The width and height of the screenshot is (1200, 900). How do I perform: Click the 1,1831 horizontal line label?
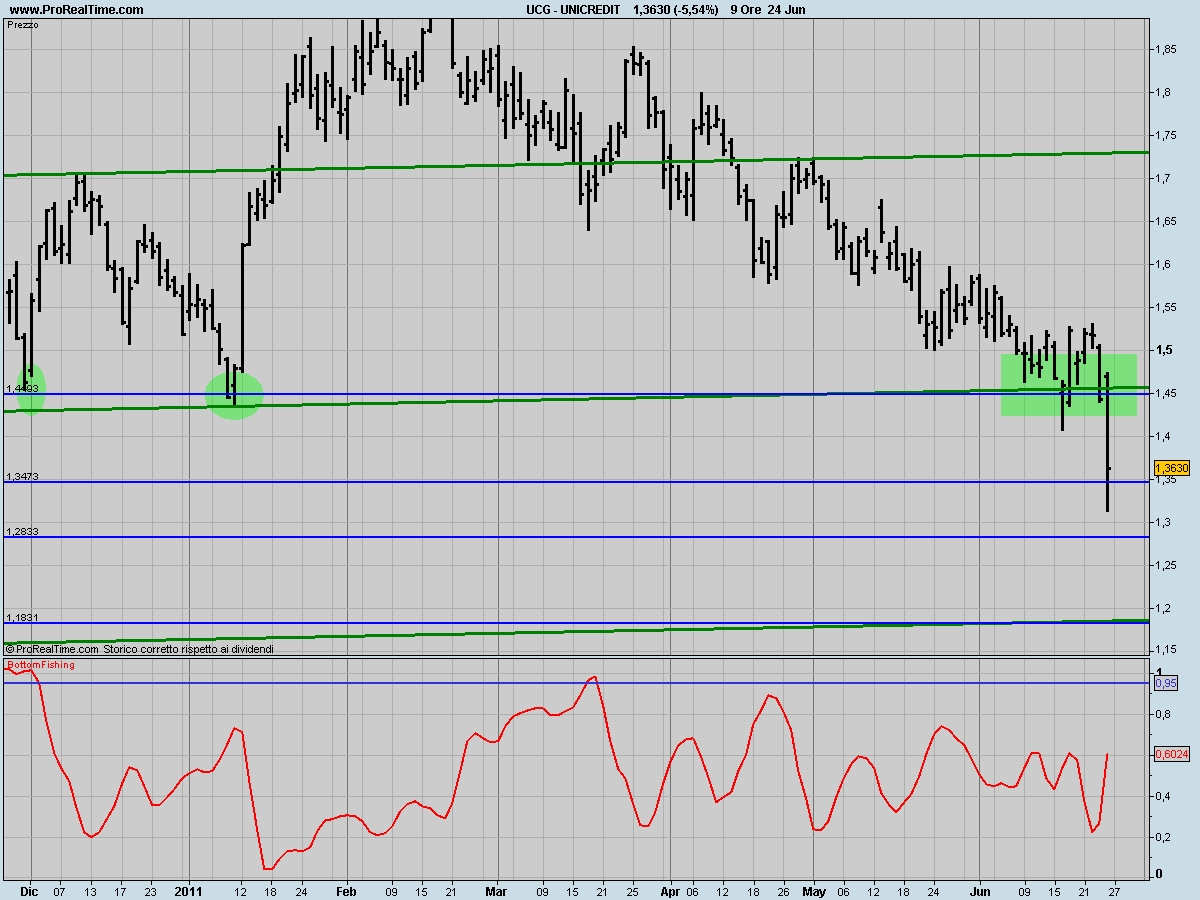click(22, 618)
